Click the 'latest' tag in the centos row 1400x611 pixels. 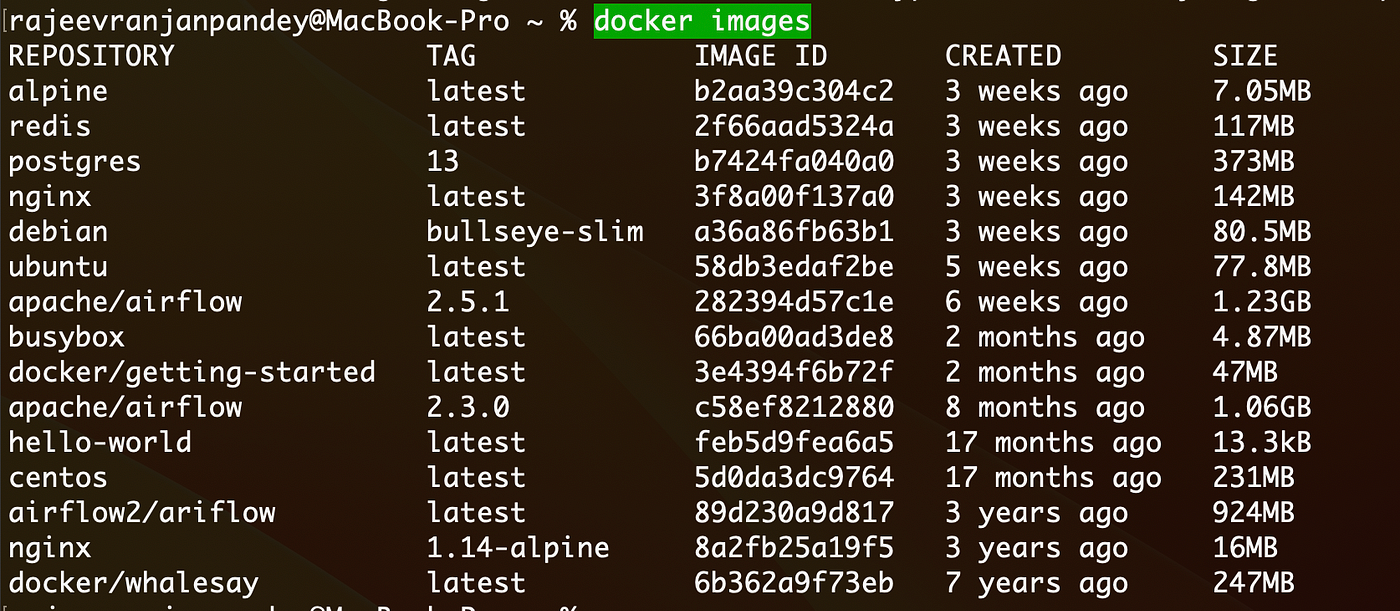476,478
